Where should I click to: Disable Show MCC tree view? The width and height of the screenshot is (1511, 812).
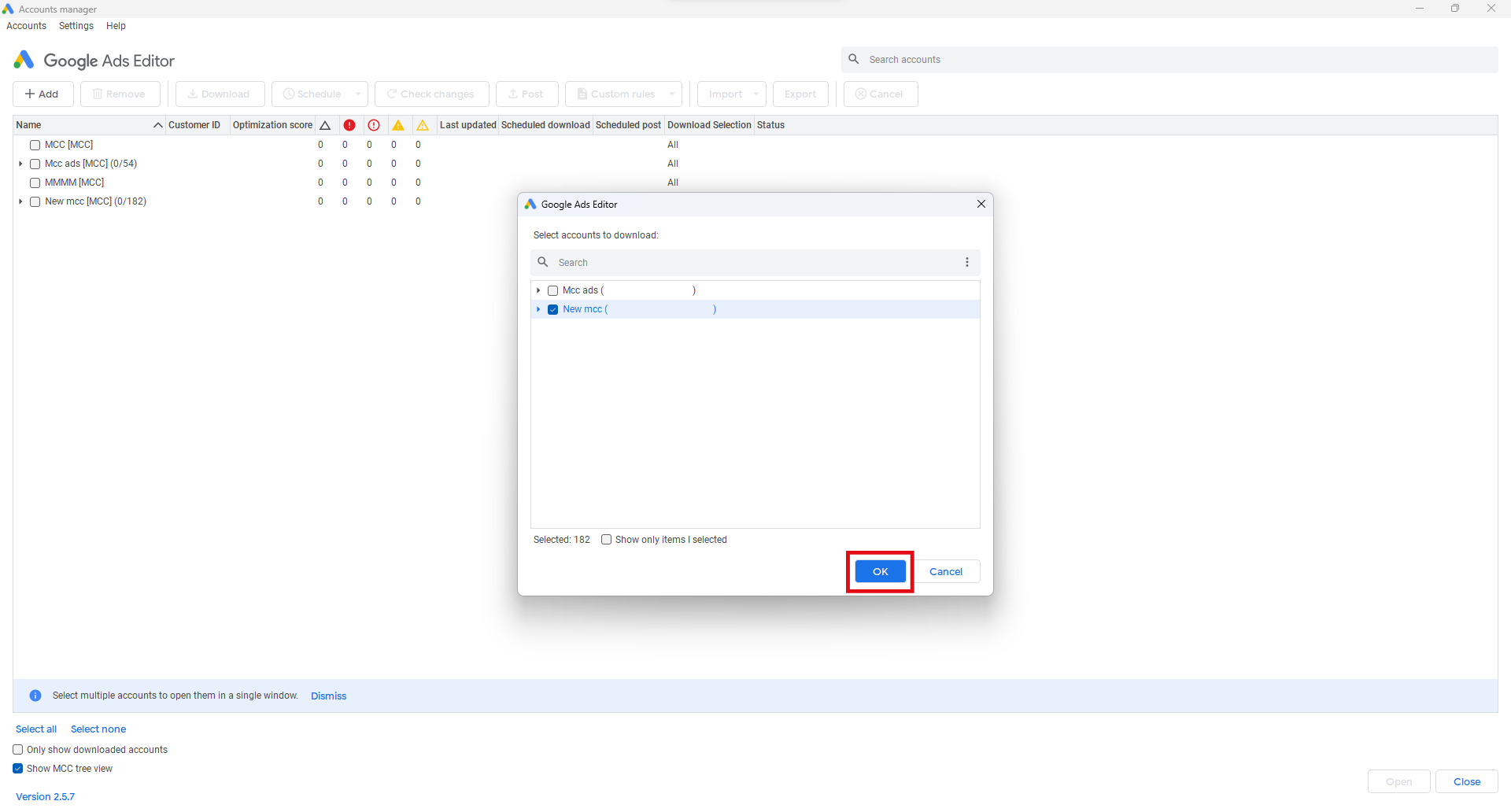(x=17, y=769)
